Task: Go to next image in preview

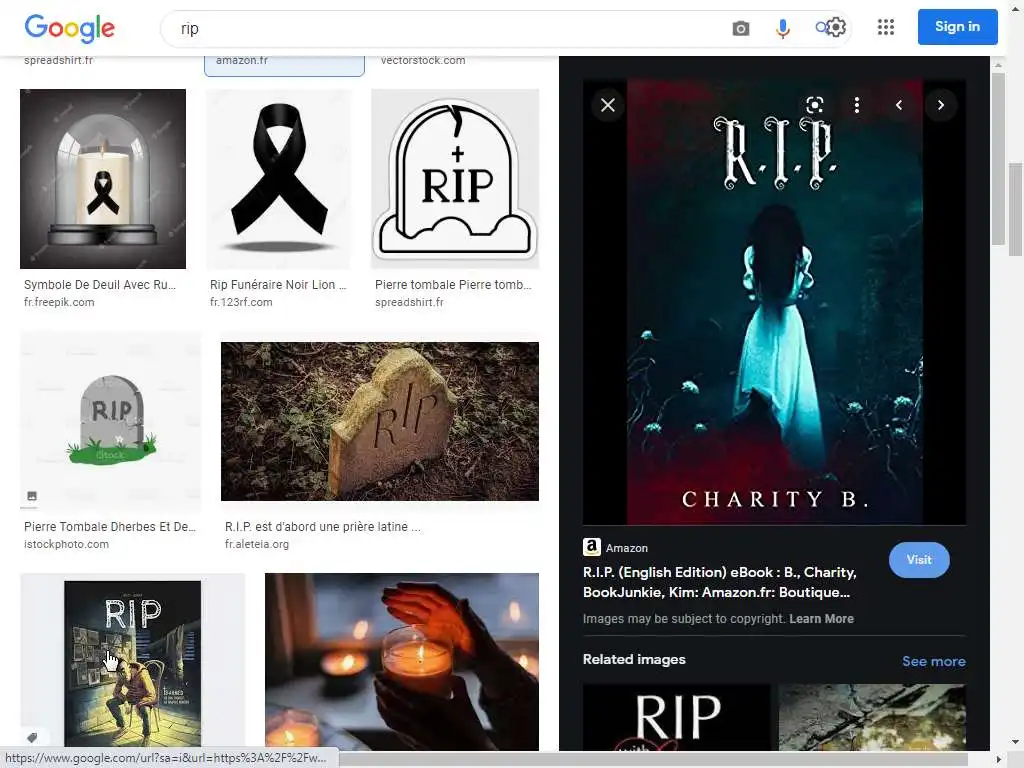Action: [940, 105]
